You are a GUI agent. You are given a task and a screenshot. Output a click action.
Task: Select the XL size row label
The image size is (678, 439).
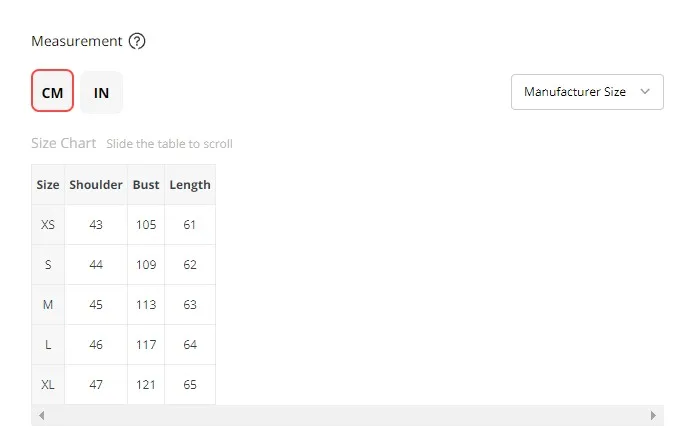pyautogui.click(x=48, y=384)
